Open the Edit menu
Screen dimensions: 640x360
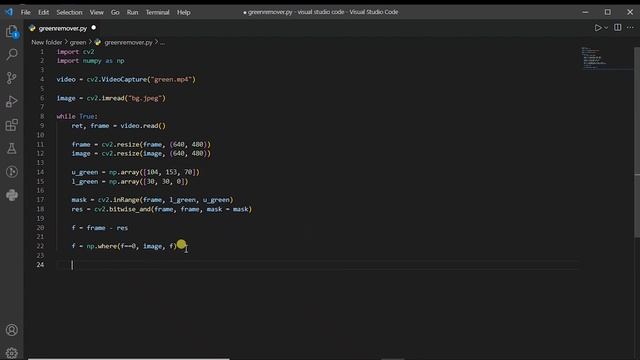pos(44,12)
